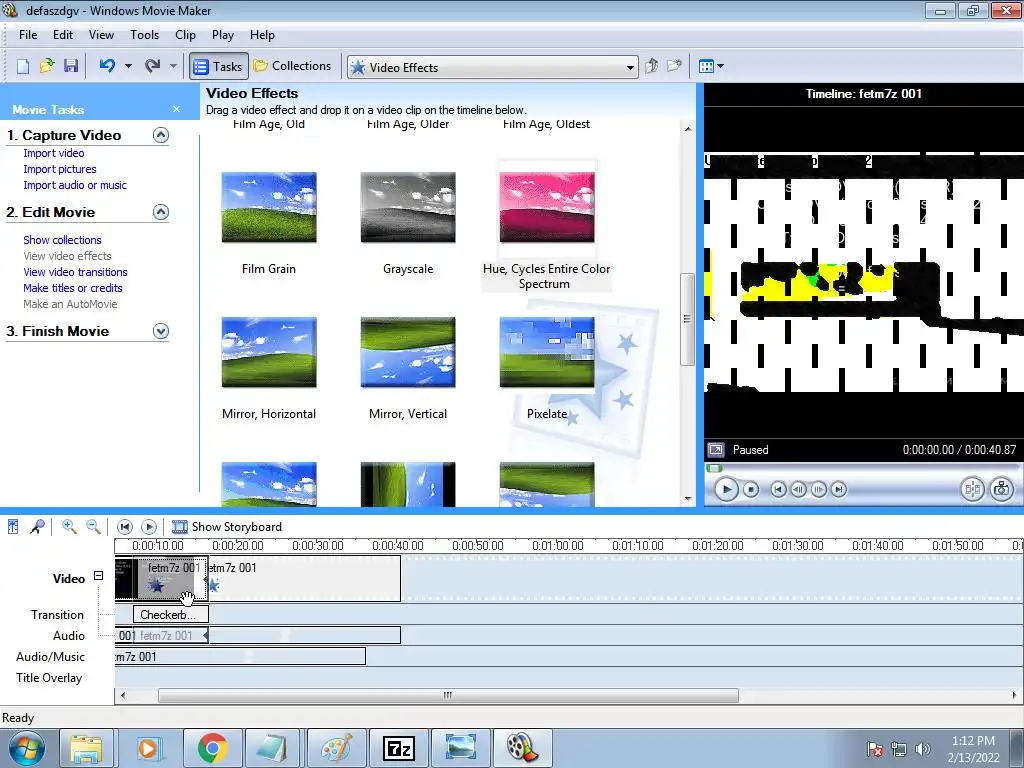This screenshot has width=1024, height=768.
Task: Redo the last undone action
Action: click(x=152, y=66)
